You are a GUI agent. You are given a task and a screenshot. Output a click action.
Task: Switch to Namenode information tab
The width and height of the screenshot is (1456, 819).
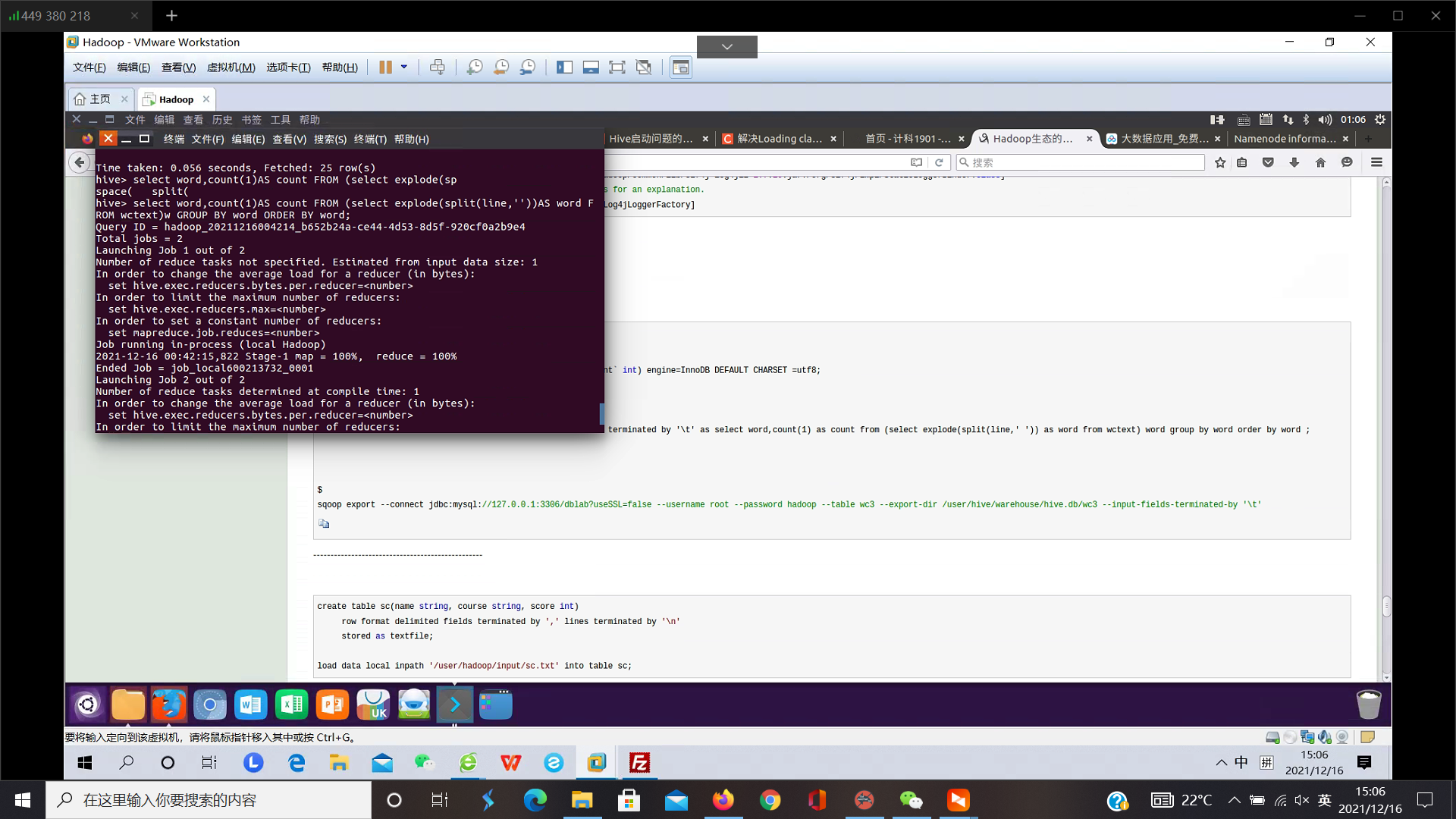click(x=1284, y=139)
